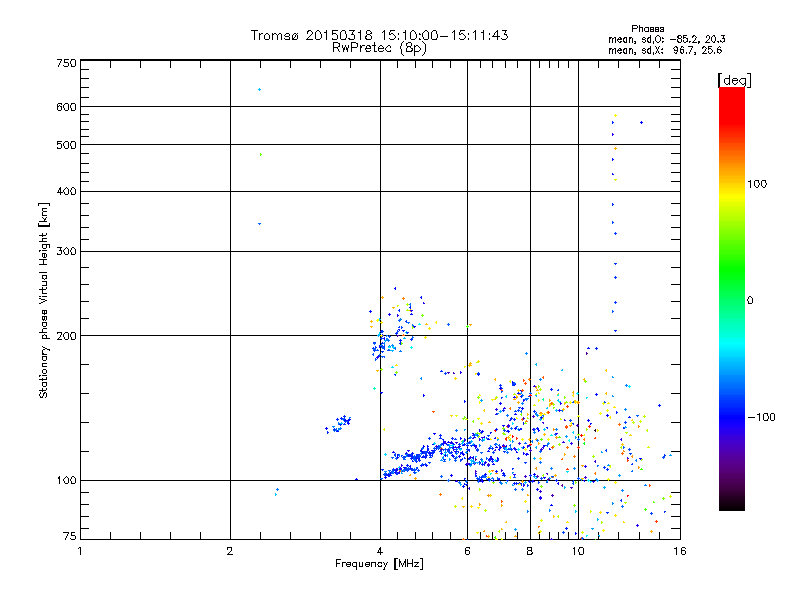
Task: Click the x-axis tick label '1'
Action: pyautogui.click(x=80, y=551)
